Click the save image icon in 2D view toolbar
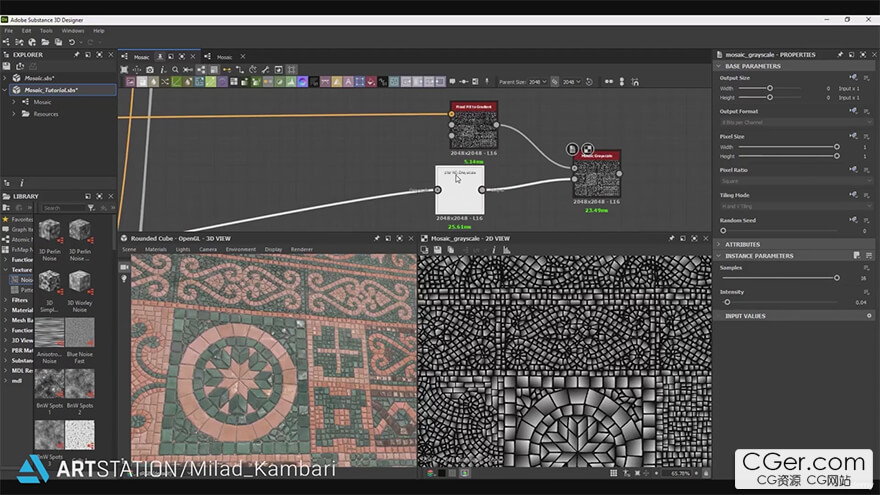The image size is (880, 495). point(437,250)
